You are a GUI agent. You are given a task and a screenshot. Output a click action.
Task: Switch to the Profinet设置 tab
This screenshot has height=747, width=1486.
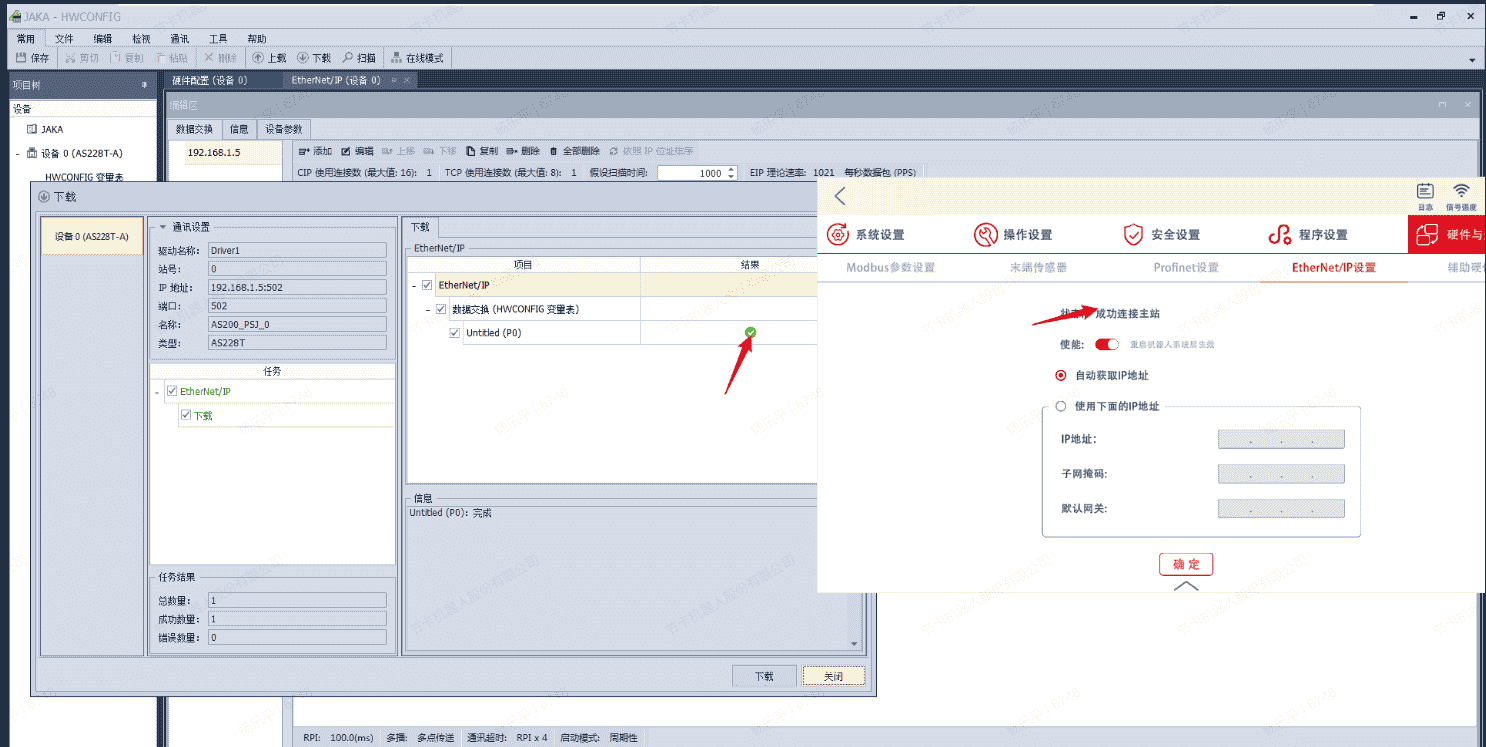pos(1186,268)
